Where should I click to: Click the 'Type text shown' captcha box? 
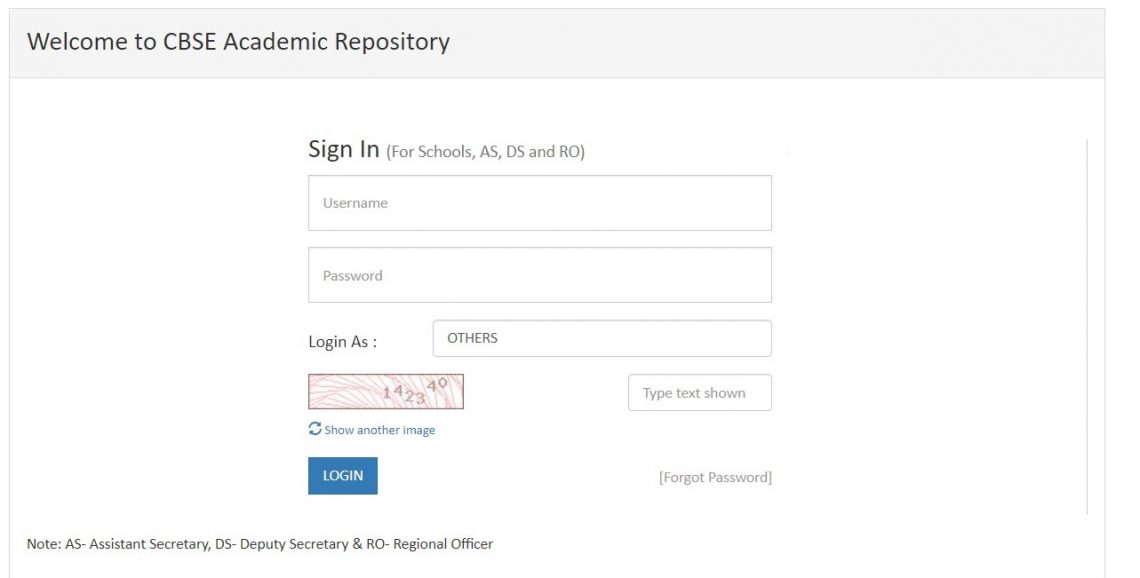pyautogui.click(x=699, y=393)
